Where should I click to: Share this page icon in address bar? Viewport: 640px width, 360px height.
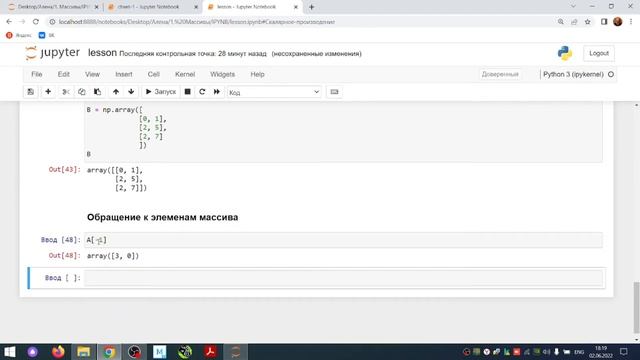click(x=574, y=22)
